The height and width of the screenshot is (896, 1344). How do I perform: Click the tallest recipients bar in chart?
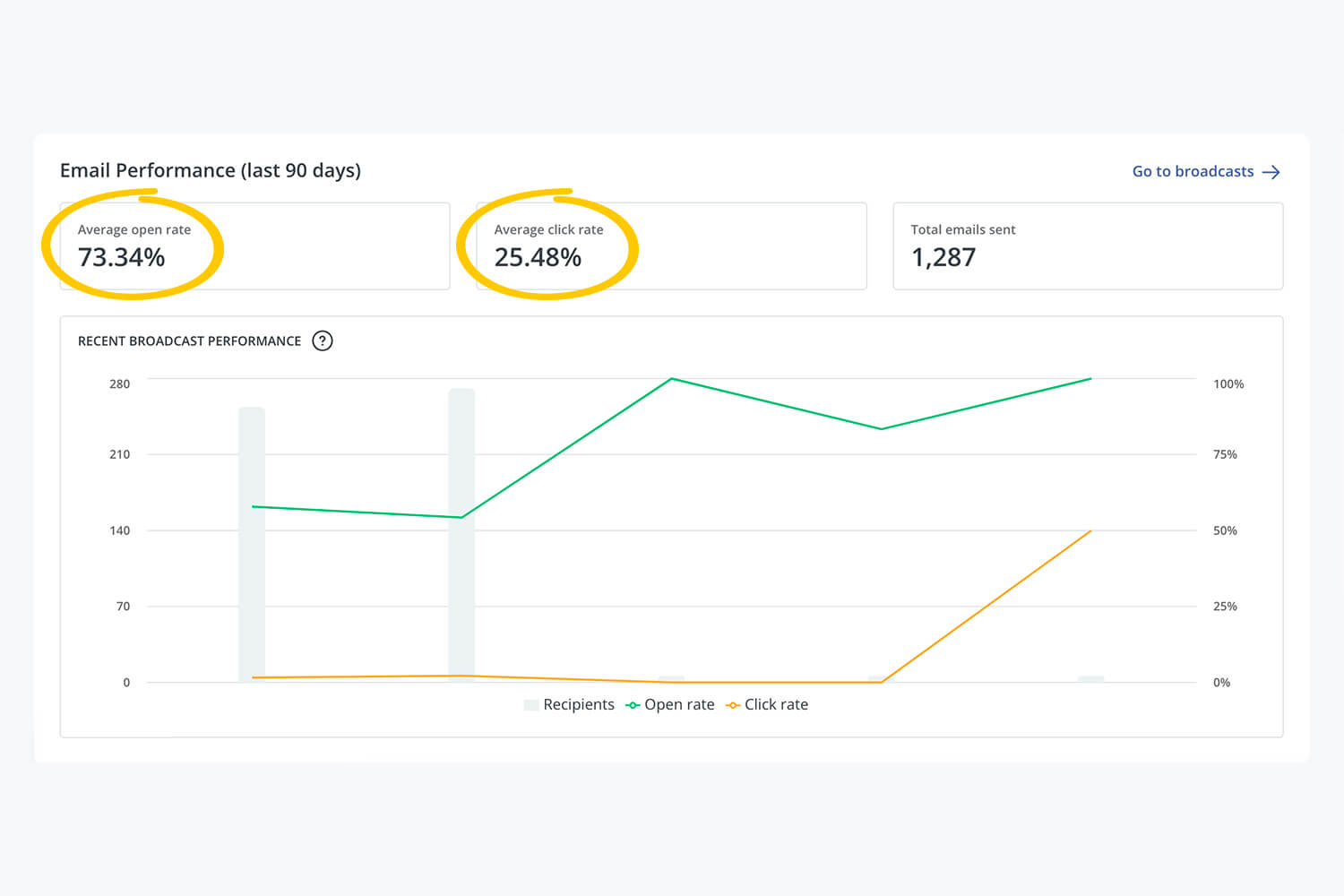[461, 535]
